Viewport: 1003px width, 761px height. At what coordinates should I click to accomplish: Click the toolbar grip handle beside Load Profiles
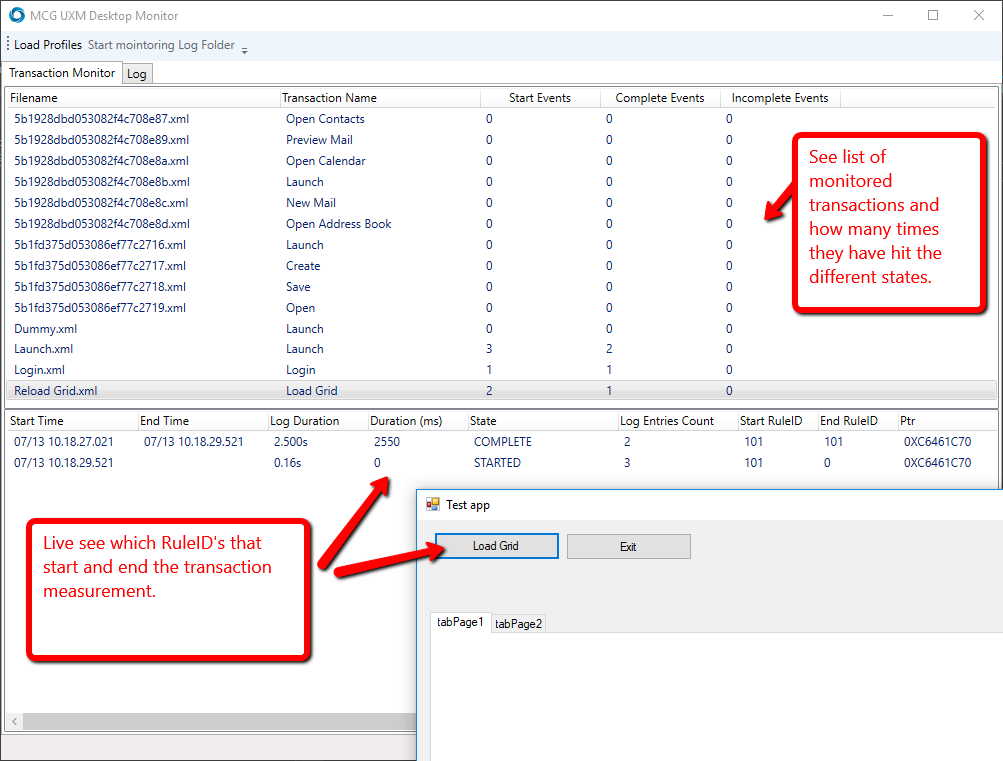click(x=8, y=45)
